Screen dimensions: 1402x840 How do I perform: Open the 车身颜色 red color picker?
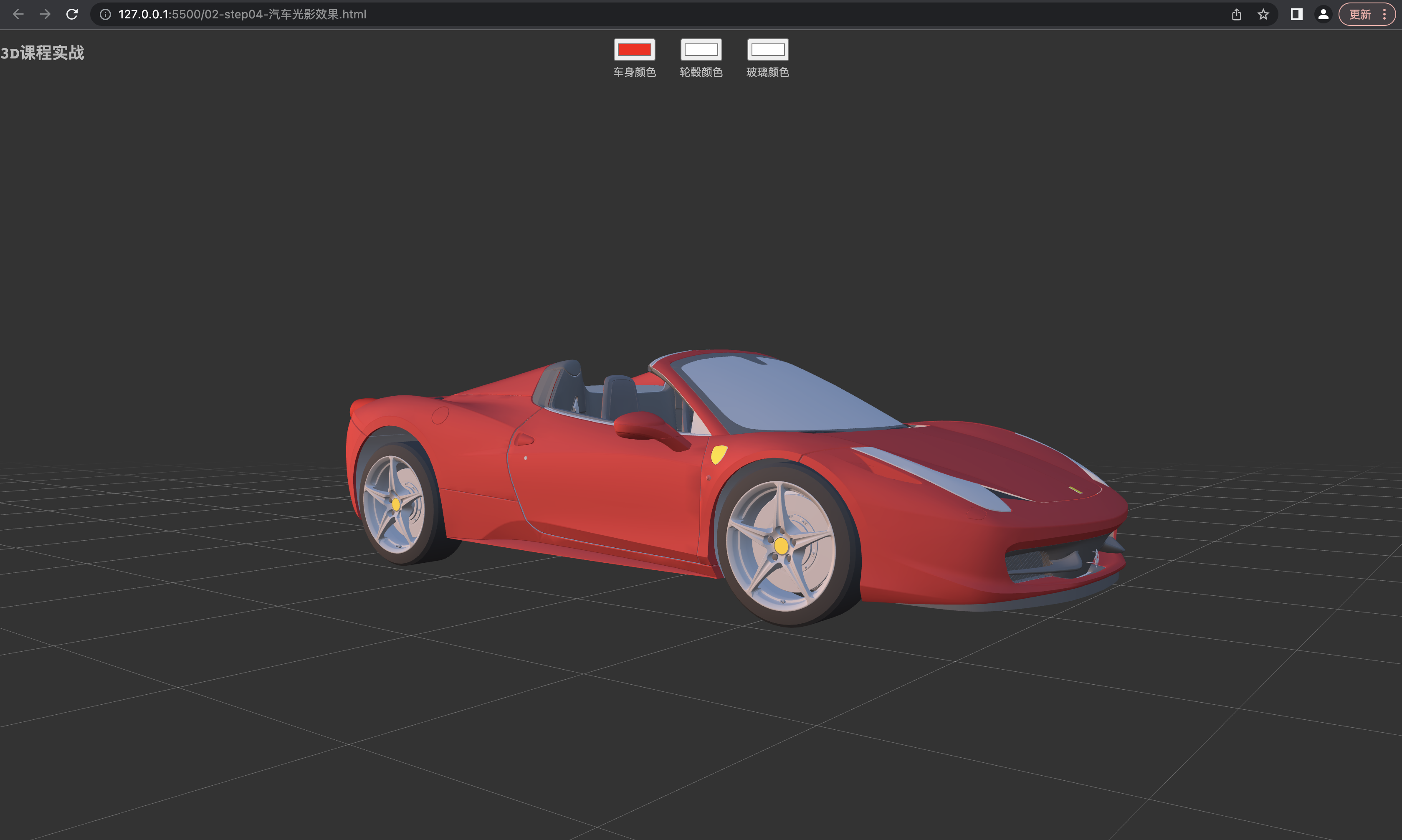[634, 50]
